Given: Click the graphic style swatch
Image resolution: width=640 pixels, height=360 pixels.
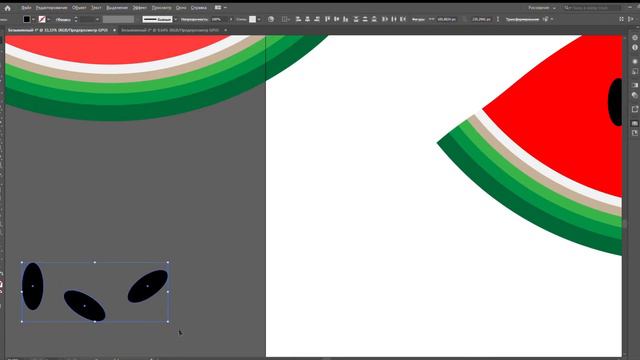Looking at the screenshot, I should click(253, 19).
